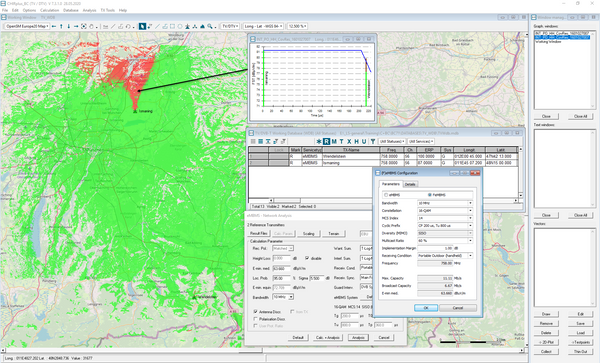Select the arrow pointer tool in toolbar
The width and height of the screenshot is (600, 363).
(x=142, y=26)
